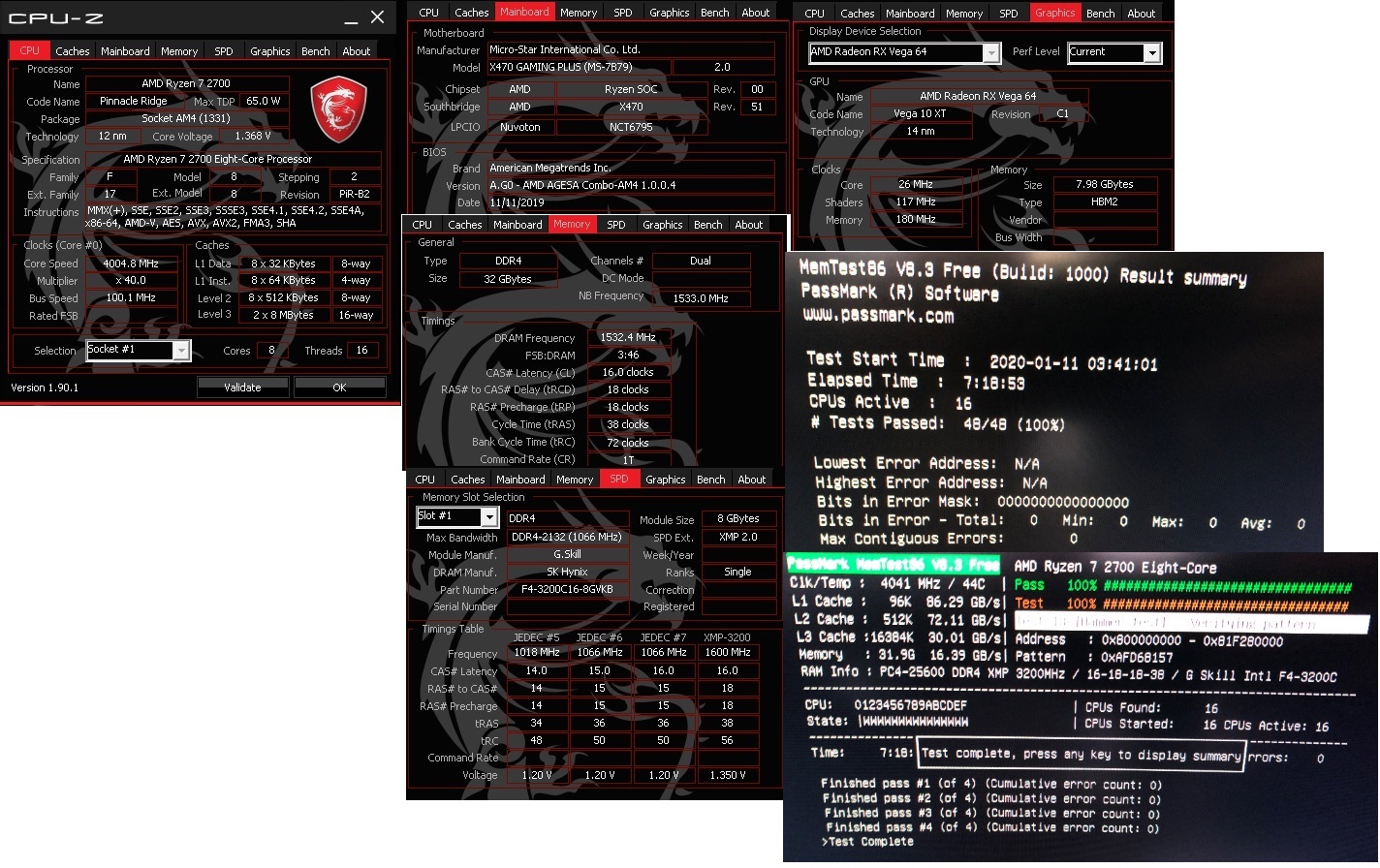Click Memory tab in the Radeon graphics window

click(964, 14)
